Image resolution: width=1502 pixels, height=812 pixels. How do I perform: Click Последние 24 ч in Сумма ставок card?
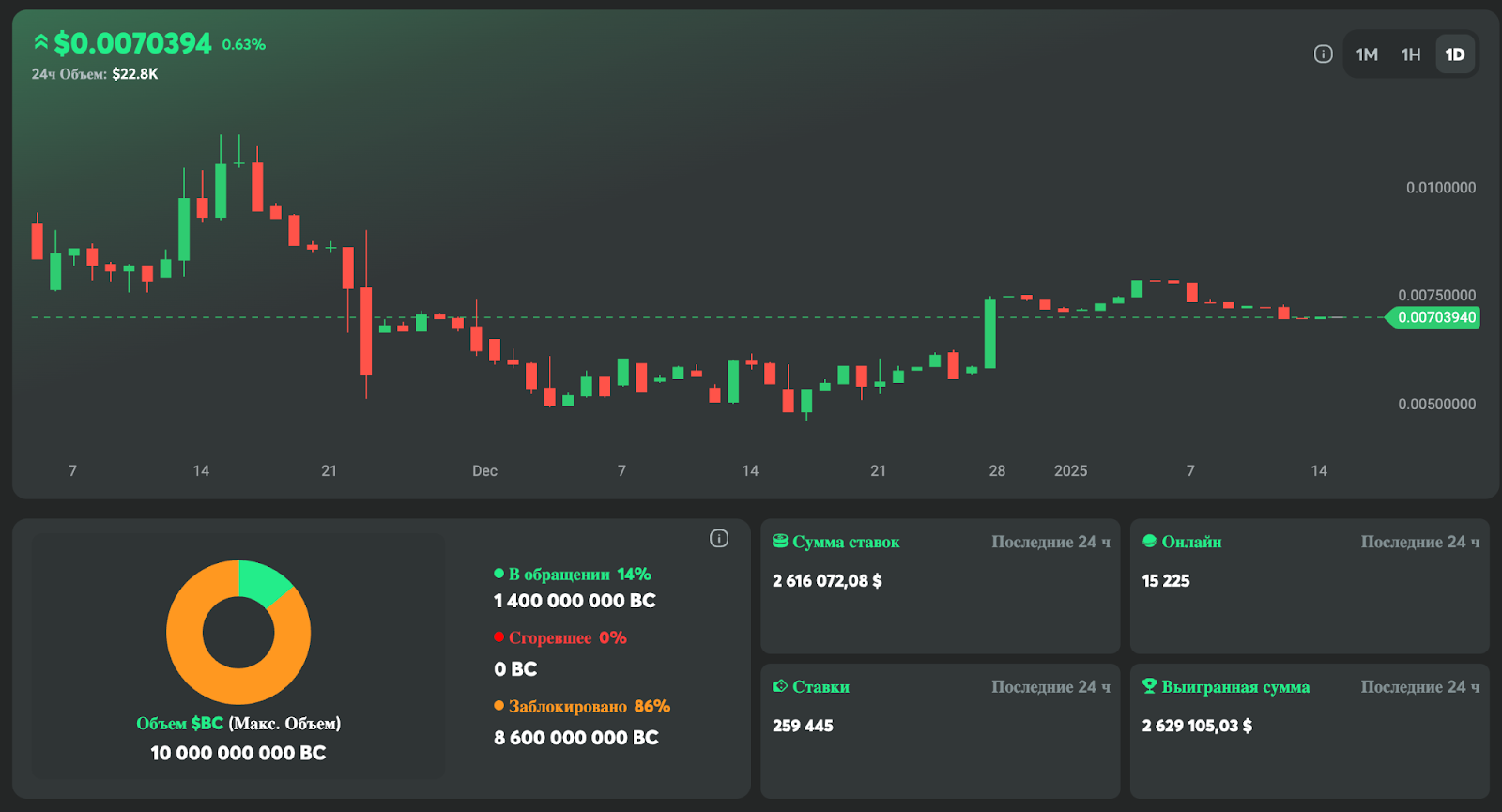[x=1050, y=542]
